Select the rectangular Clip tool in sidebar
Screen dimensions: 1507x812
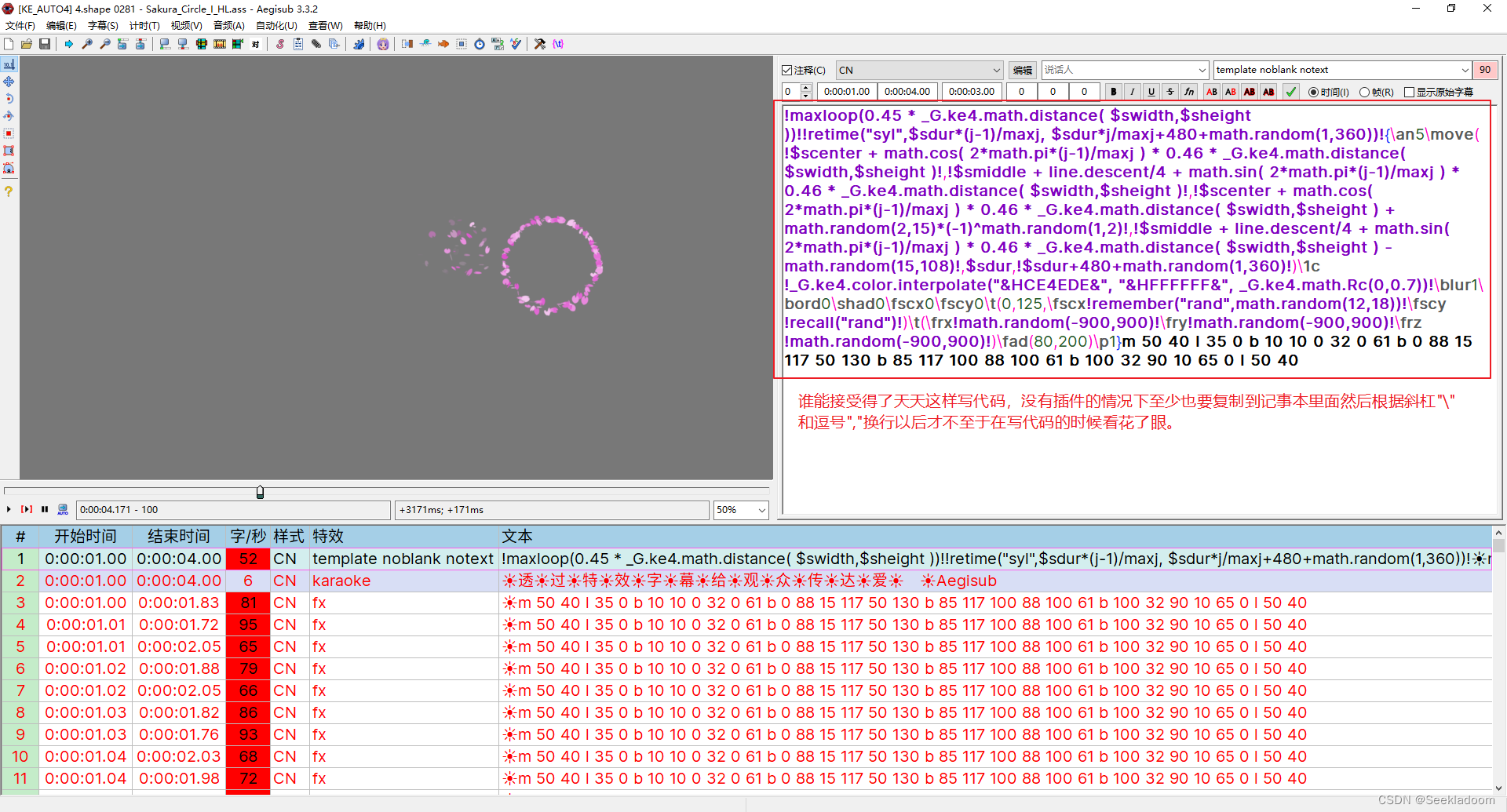9,151
